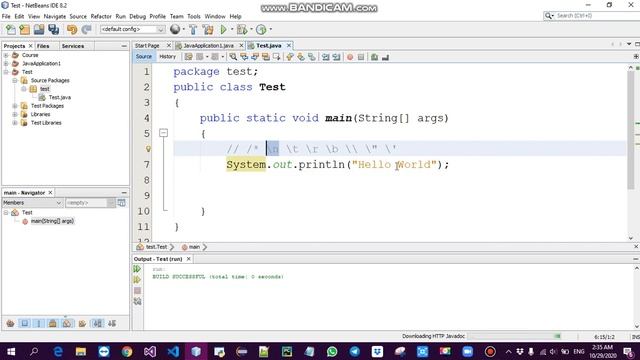Click the Output settings icon below Stop
This screenshot has height=360, width=640.
(137, 302)
